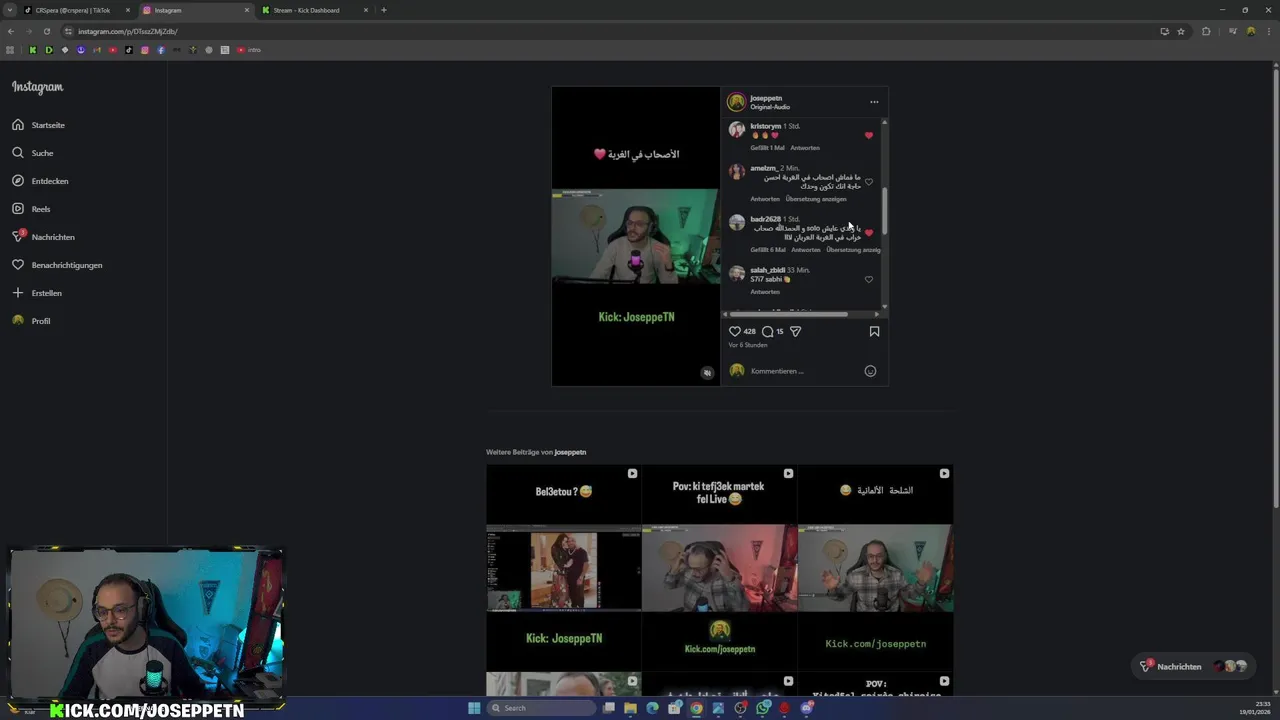Open badr2628's profile from comment username

(765, 219)
